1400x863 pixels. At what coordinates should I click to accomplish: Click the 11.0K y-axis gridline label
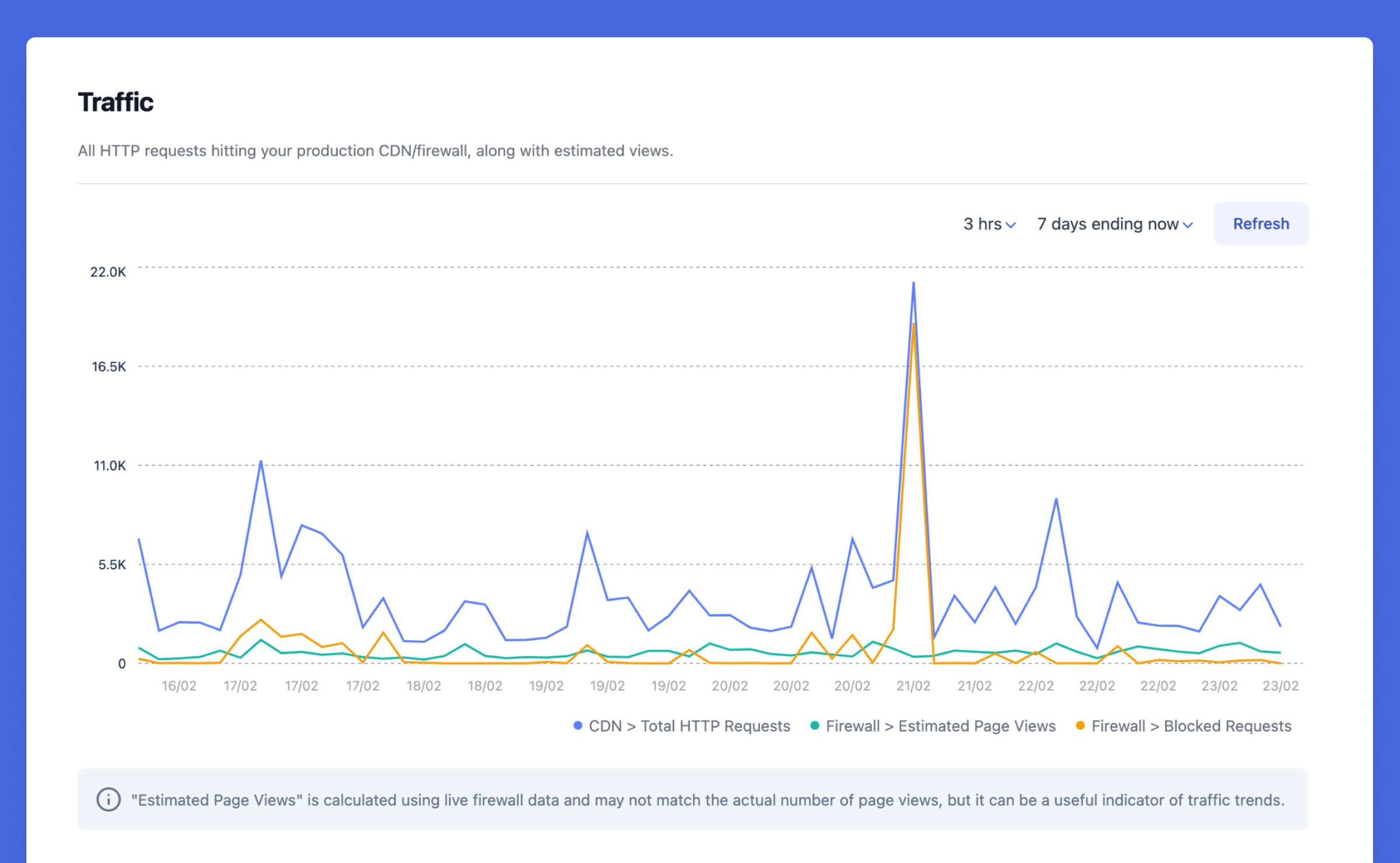110,465
